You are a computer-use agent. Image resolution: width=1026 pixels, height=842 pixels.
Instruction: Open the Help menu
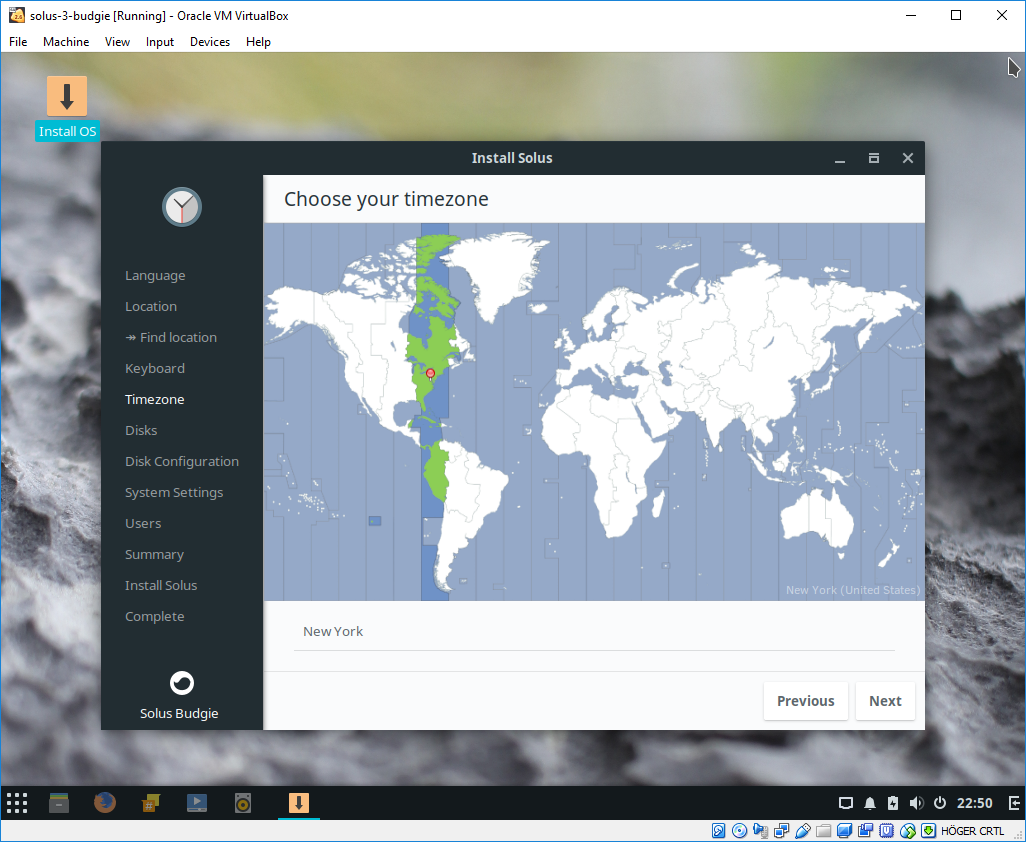coord(258,42)
